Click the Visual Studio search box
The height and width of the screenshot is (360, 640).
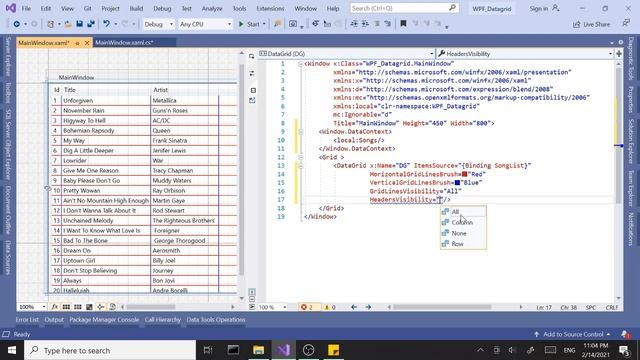(x=404, y=8)
